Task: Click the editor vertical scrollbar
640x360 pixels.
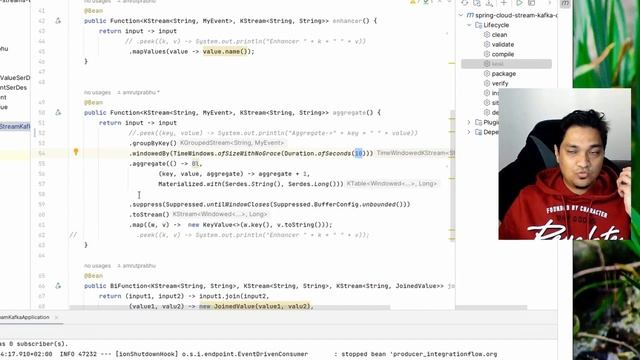Action: [452, 176]
